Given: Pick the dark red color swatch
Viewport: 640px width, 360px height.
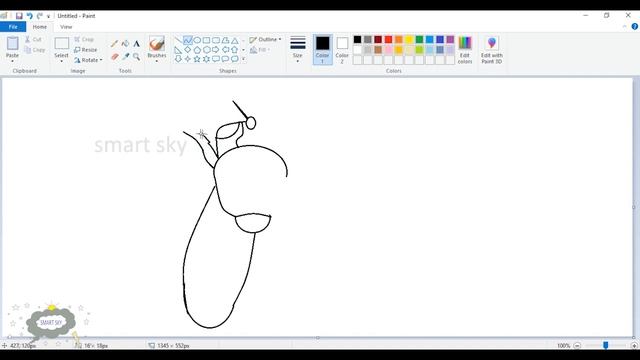Looking at the screenshot, I should [x=378, y=40].
